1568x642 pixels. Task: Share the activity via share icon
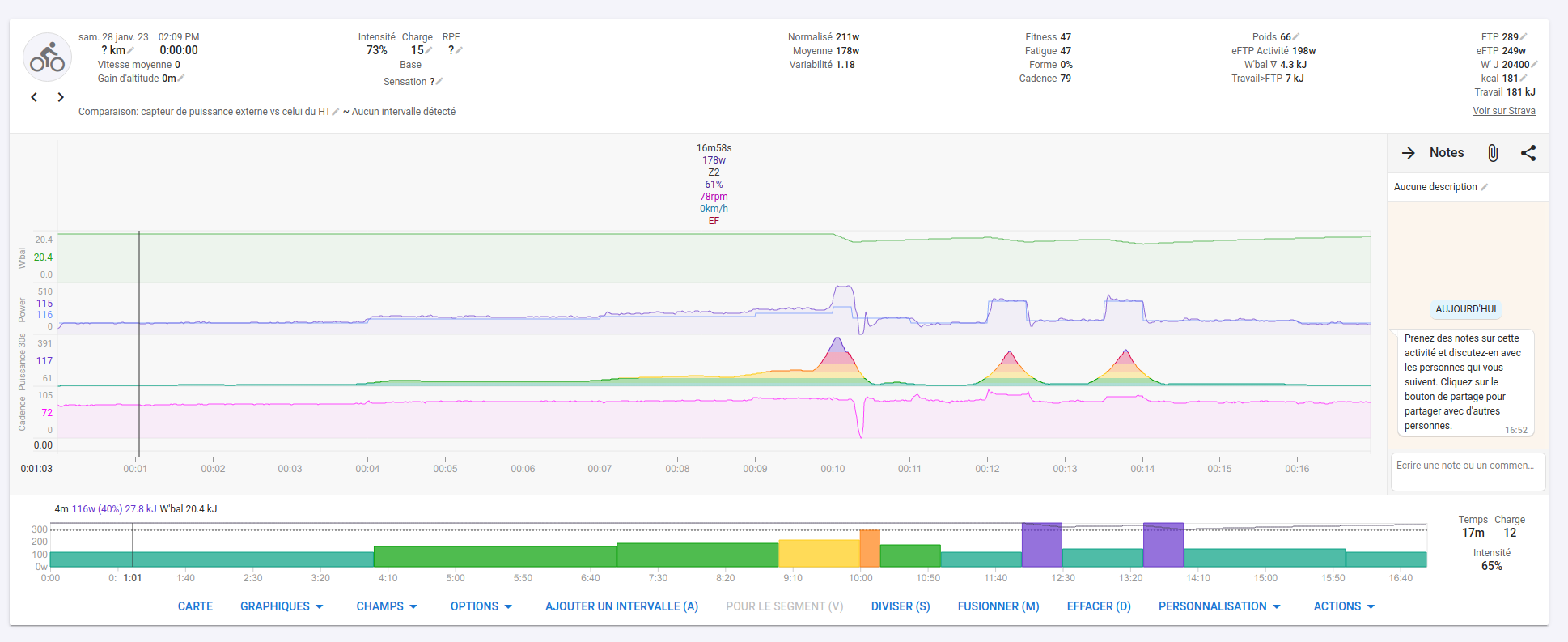pyautogui.click(x=1528, y=153)
